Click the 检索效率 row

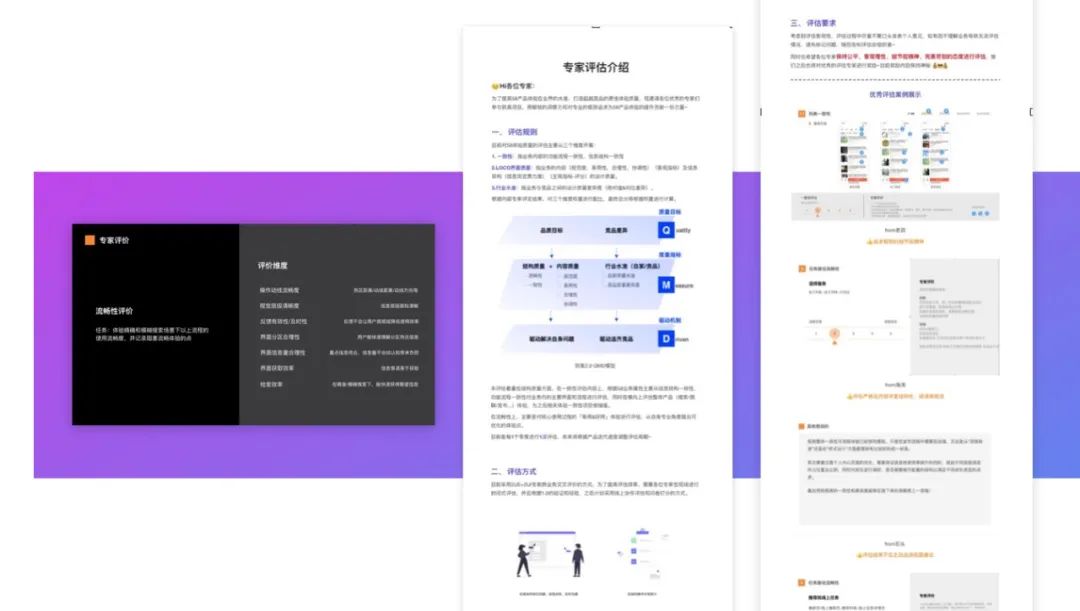tap(338, 384)
